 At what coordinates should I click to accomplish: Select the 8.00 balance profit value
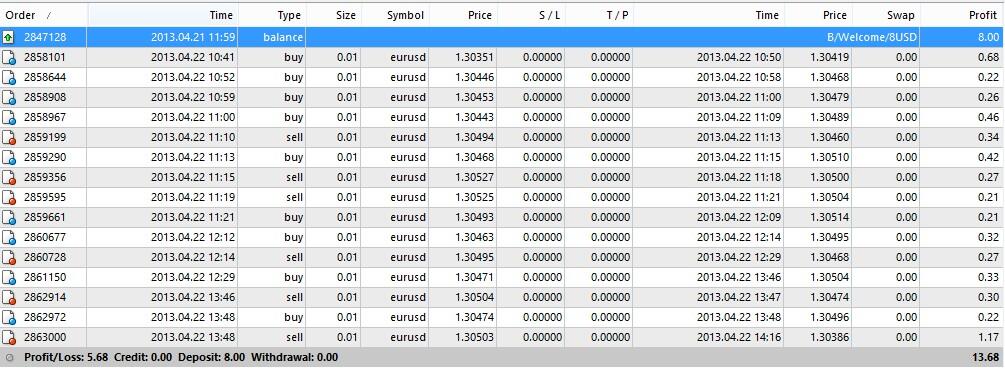(x=988, y=37)
